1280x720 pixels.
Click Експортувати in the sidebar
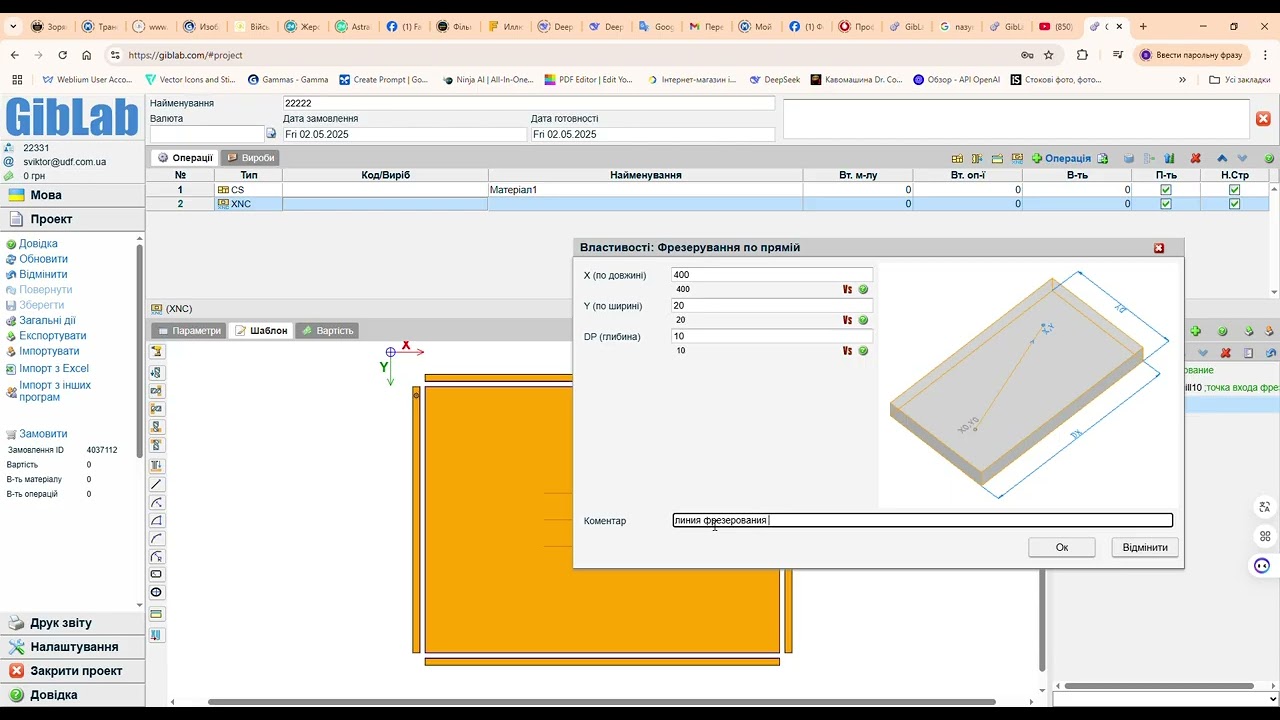tap(52, 336)
